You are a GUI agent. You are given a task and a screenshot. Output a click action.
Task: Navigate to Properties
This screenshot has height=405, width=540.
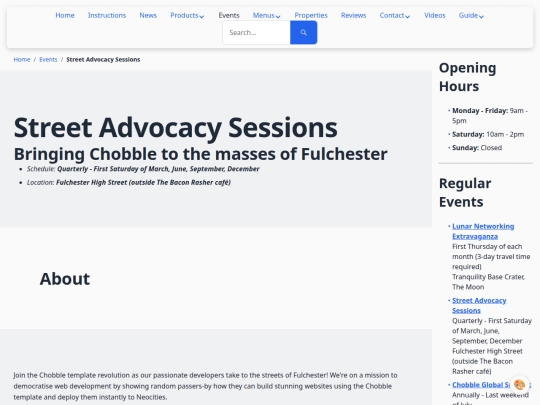click(311, 15)
